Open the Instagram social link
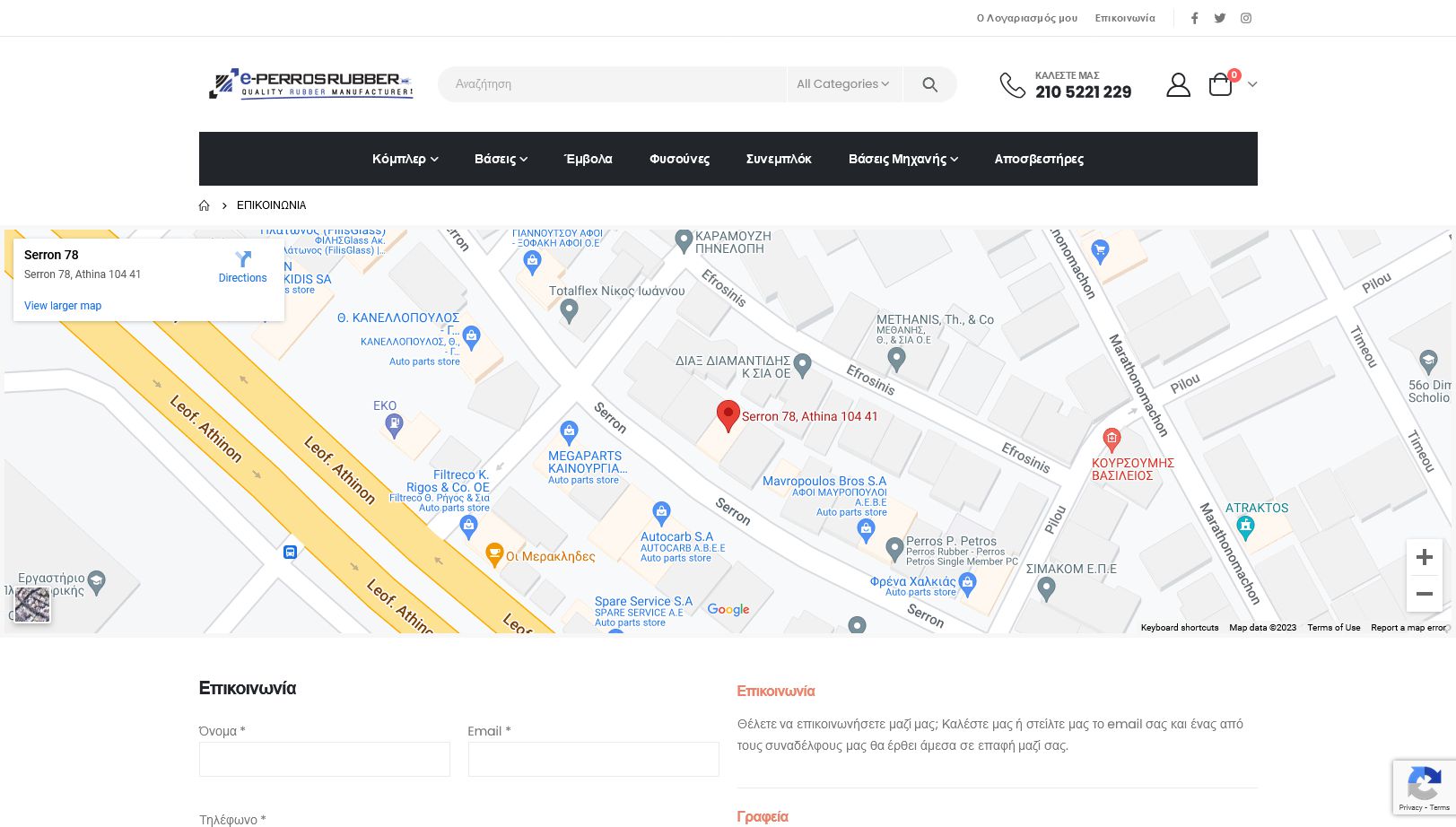The image size is (1456, 827). pos(1246,18)
